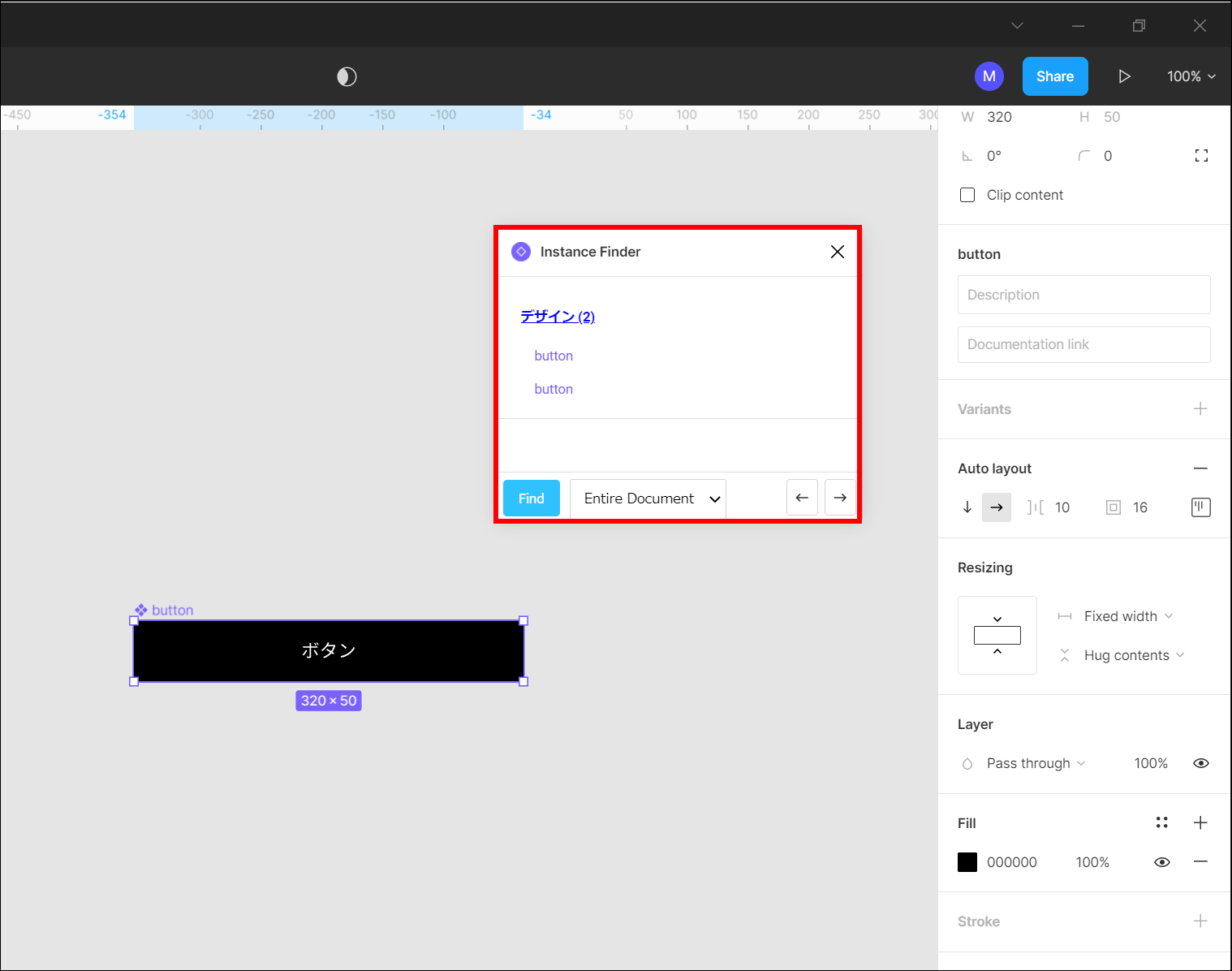The height and width of the screenshot is (971, 1232).
Task: Click the Present play icon
Action: click(x=1124, y=76)
